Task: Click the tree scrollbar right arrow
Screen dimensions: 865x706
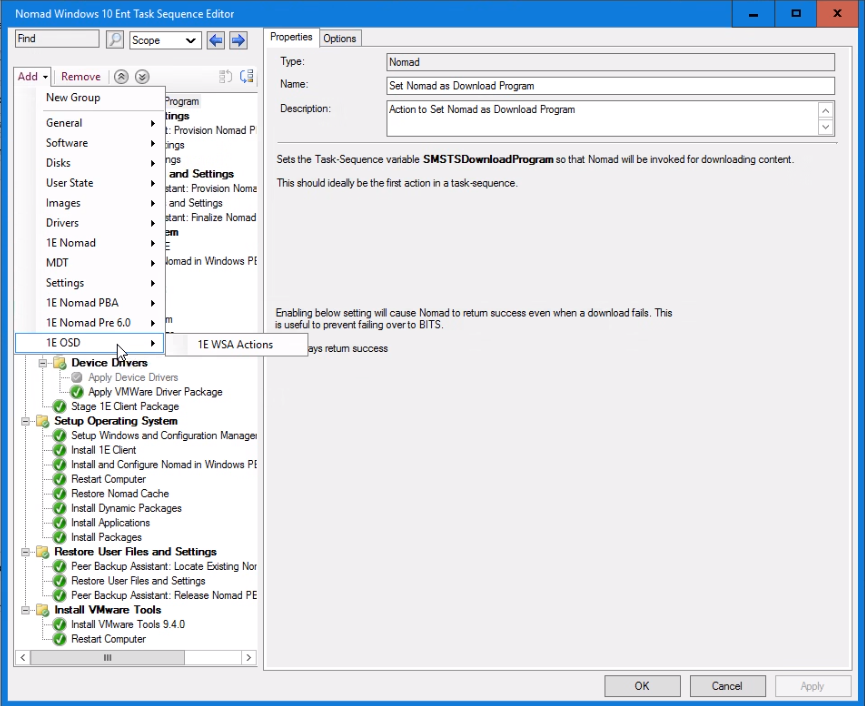Action: point(249,657)
